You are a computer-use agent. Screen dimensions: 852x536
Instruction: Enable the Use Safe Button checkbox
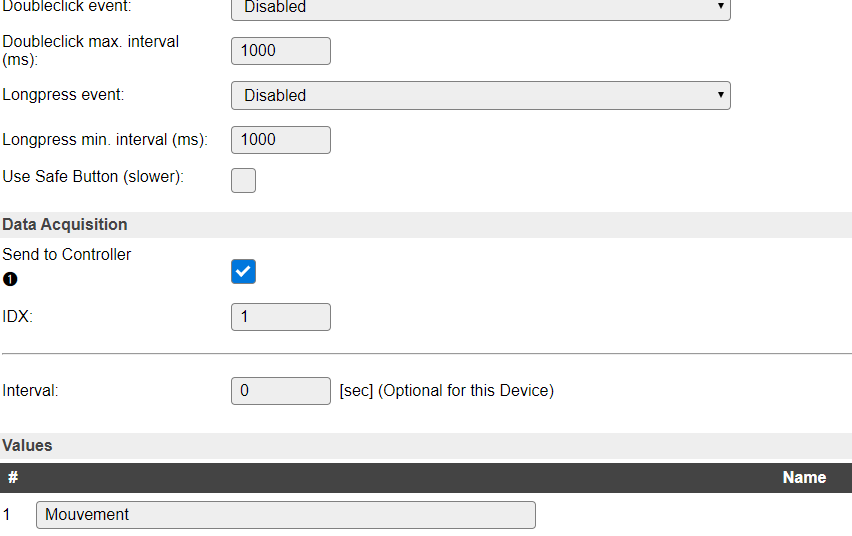[243, 180]
